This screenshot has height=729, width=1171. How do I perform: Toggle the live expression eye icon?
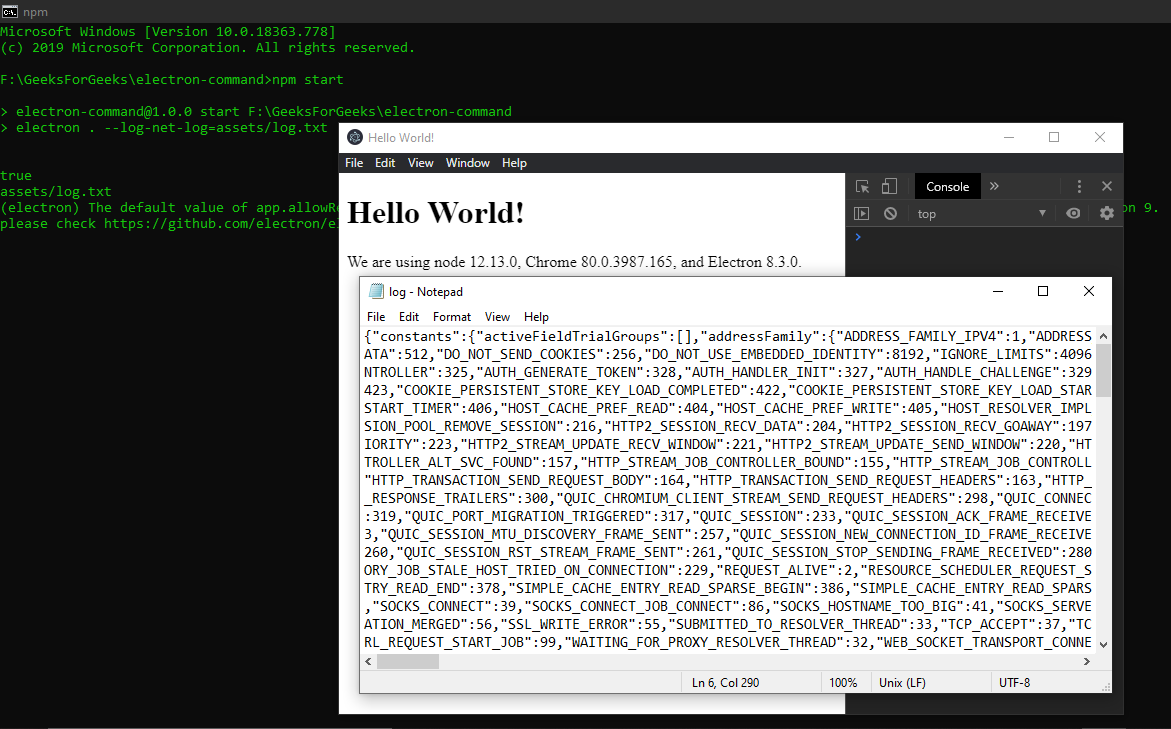point(1073,214)
